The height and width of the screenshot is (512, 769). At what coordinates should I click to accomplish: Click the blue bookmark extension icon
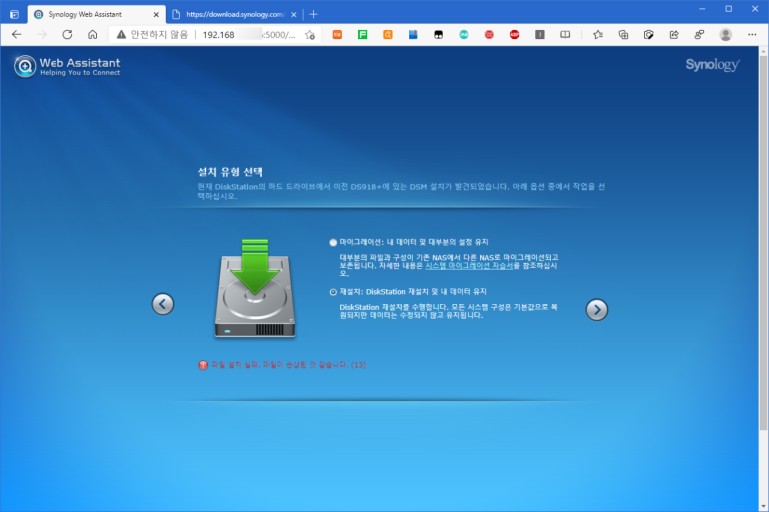tap(413, 34)
